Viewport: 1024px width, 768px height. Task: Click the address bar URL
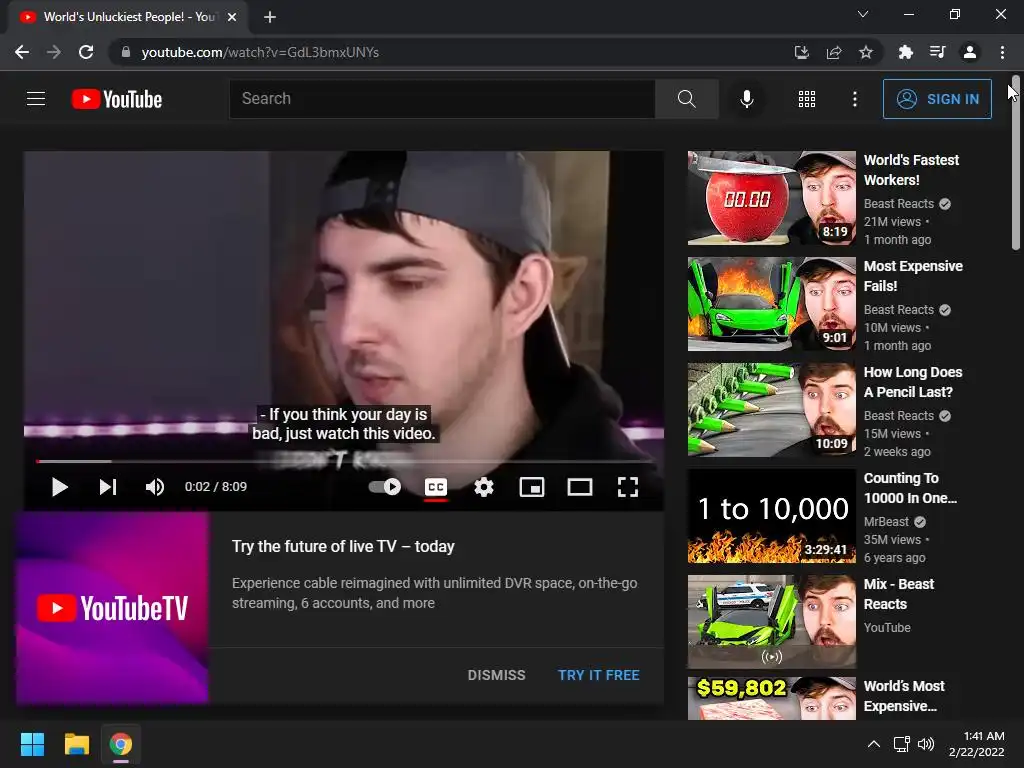260,52
